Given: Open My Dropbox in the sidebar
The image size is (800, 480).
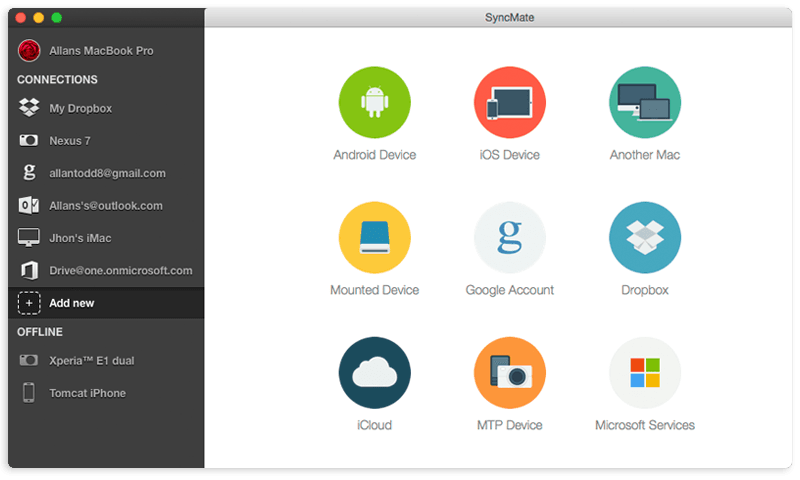Looking at the screenshot, I should 80,108.
